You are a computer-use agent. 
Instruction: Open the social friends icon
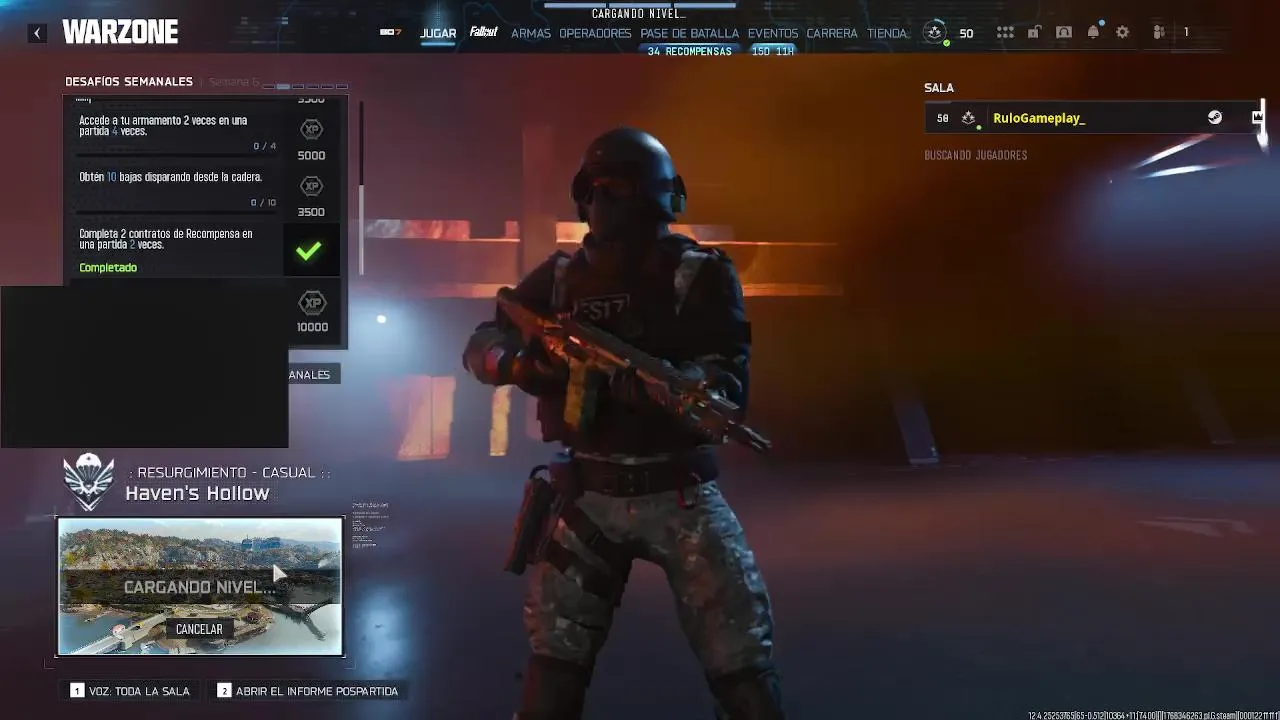click(x=1159, y=33)
